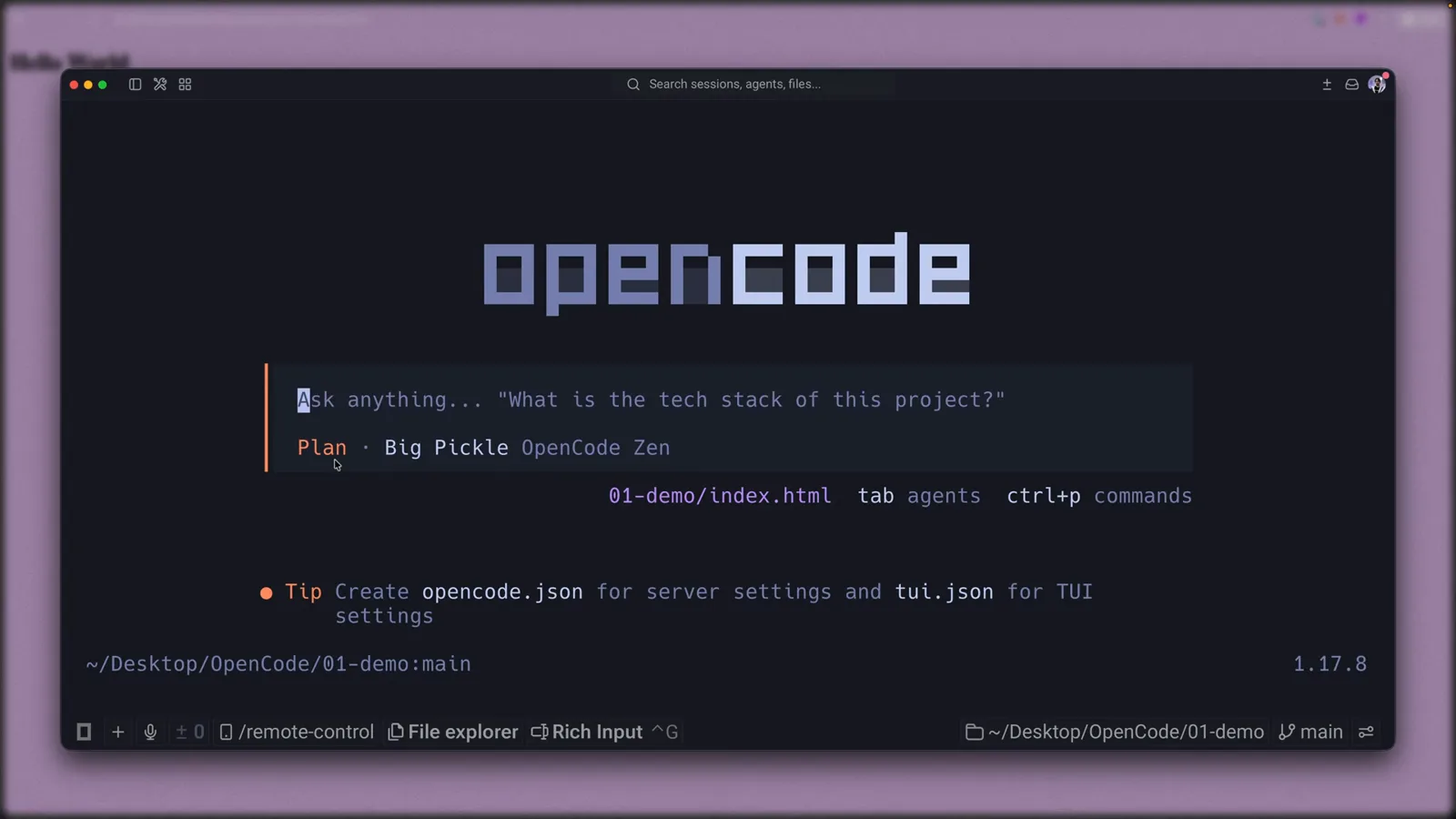This screenshot has height=819, width=1456.
Task: Click the search magnifier icon
Action: coord(633,84)
